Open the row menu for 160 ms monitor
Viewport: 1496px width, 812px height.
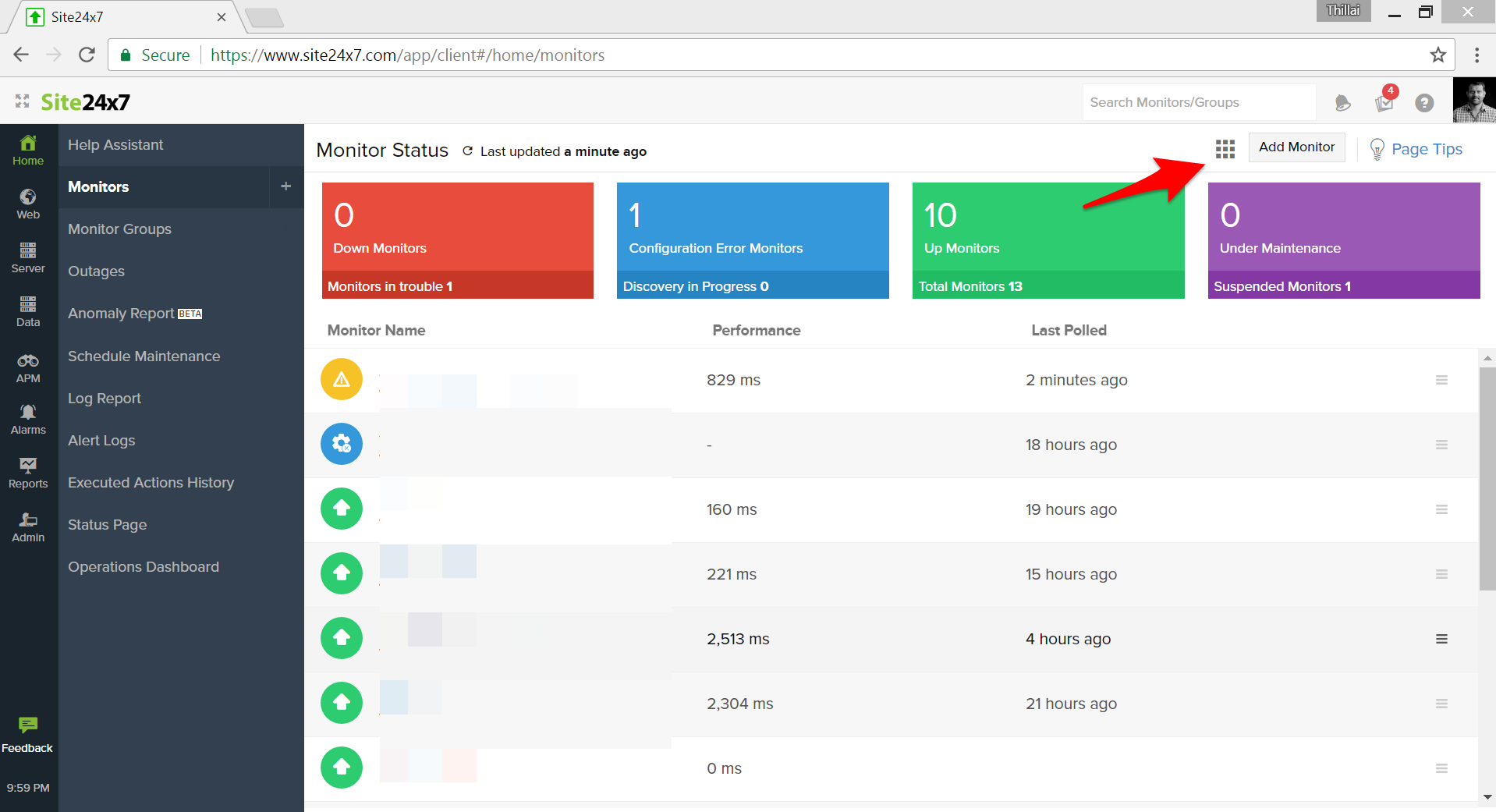[x=1441, y=509]
